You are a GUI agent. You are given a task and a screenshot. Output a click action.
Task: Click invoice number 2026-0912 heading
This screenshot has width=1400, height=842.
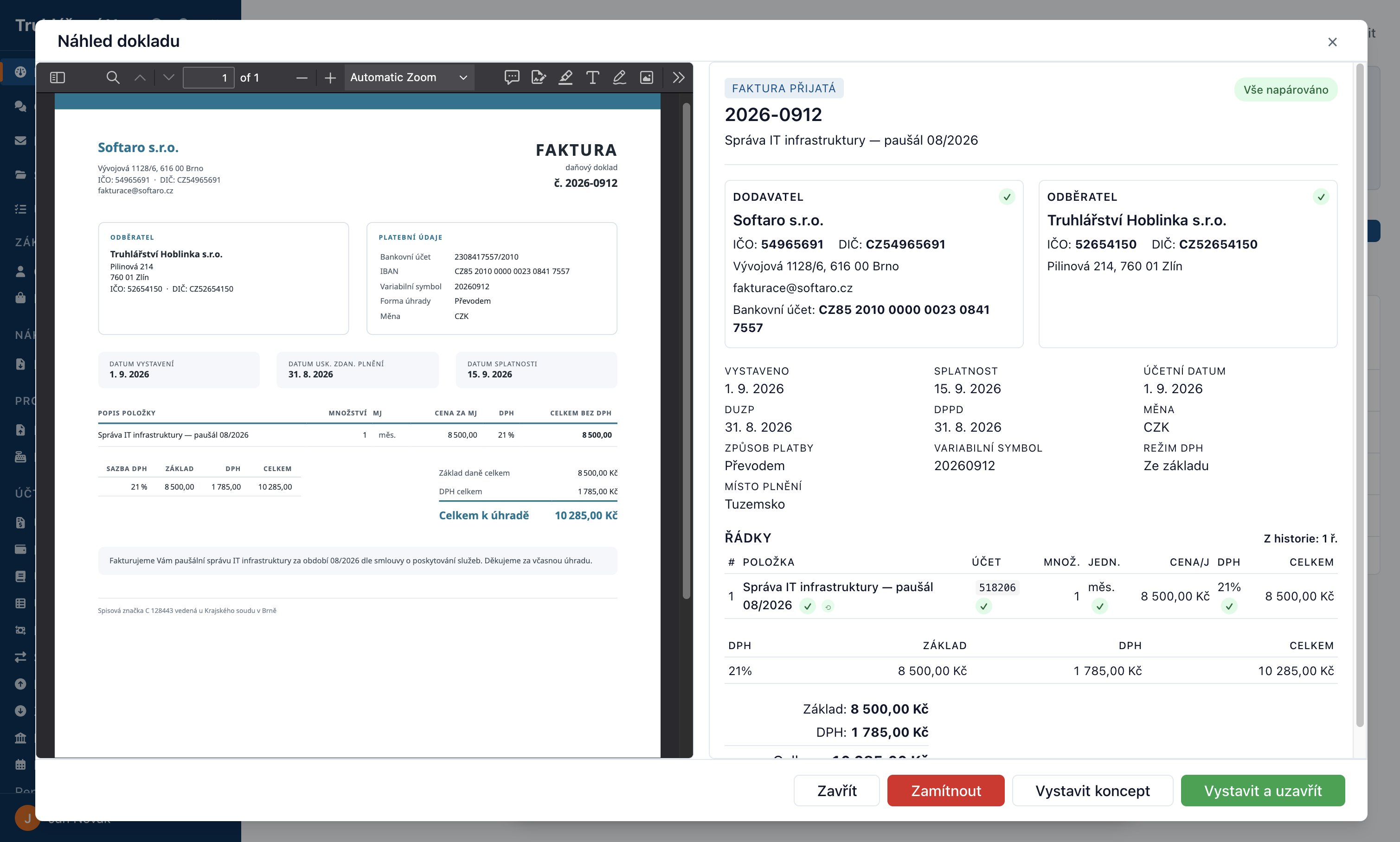point(773,115)
